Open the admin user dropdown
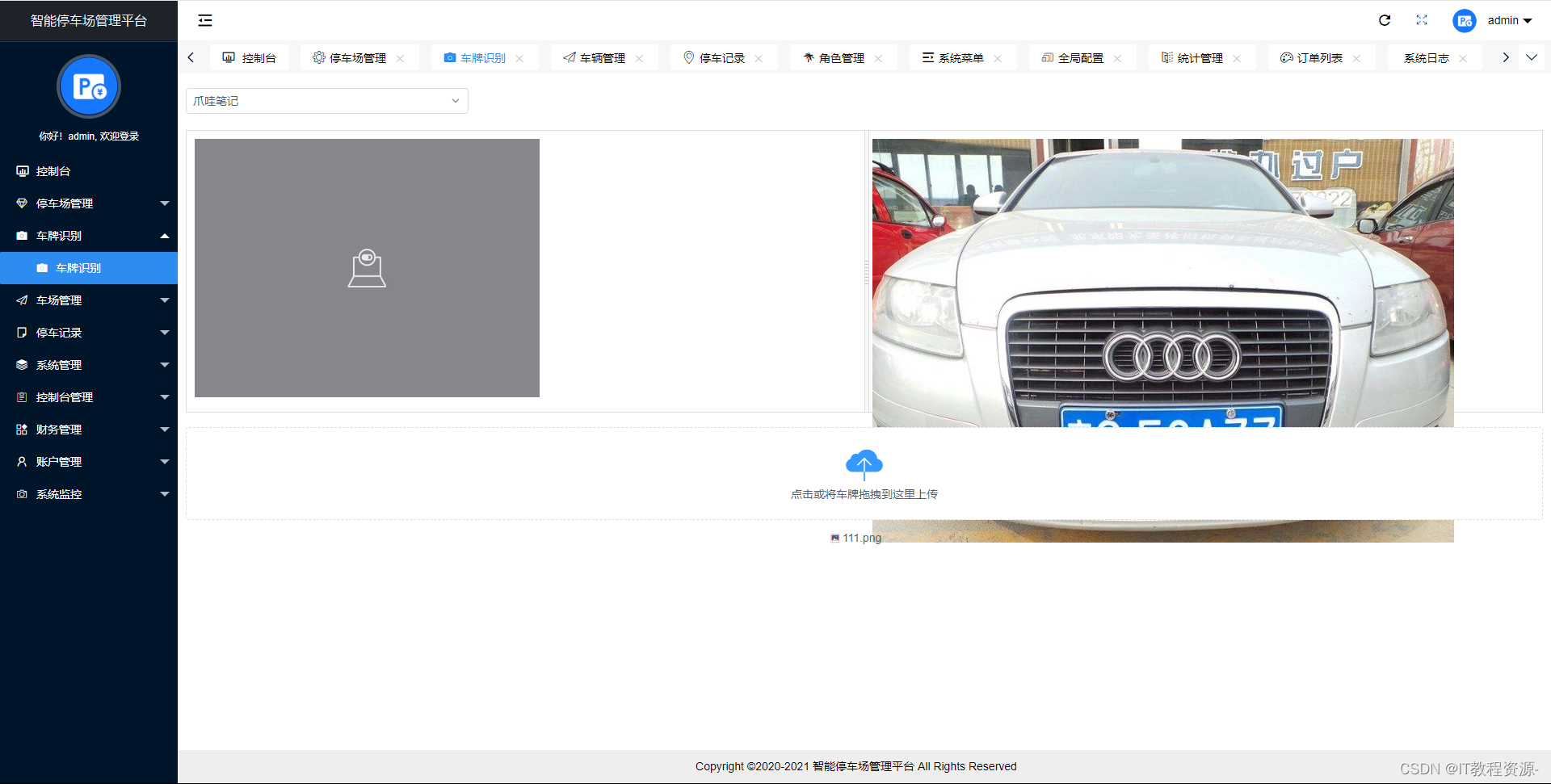 1509,20
